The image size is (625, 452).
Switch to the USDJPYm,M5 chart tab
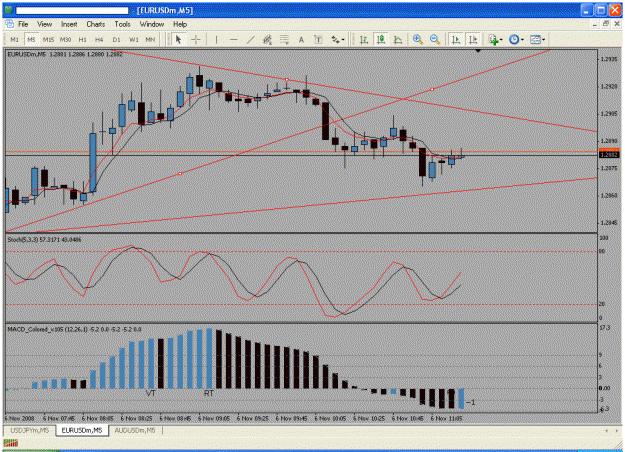[x=30, y=430]
